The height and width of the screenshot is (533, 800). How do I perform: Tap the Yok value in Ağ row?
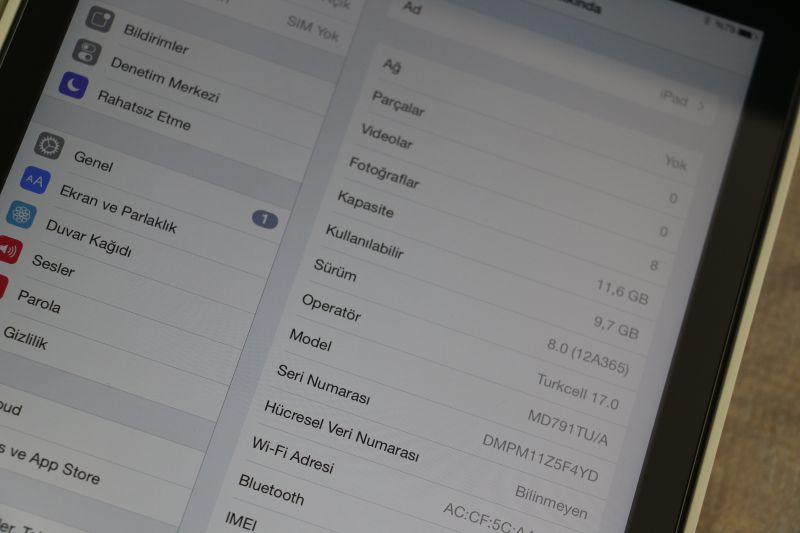pyautogui.click(x=676, y=162)
